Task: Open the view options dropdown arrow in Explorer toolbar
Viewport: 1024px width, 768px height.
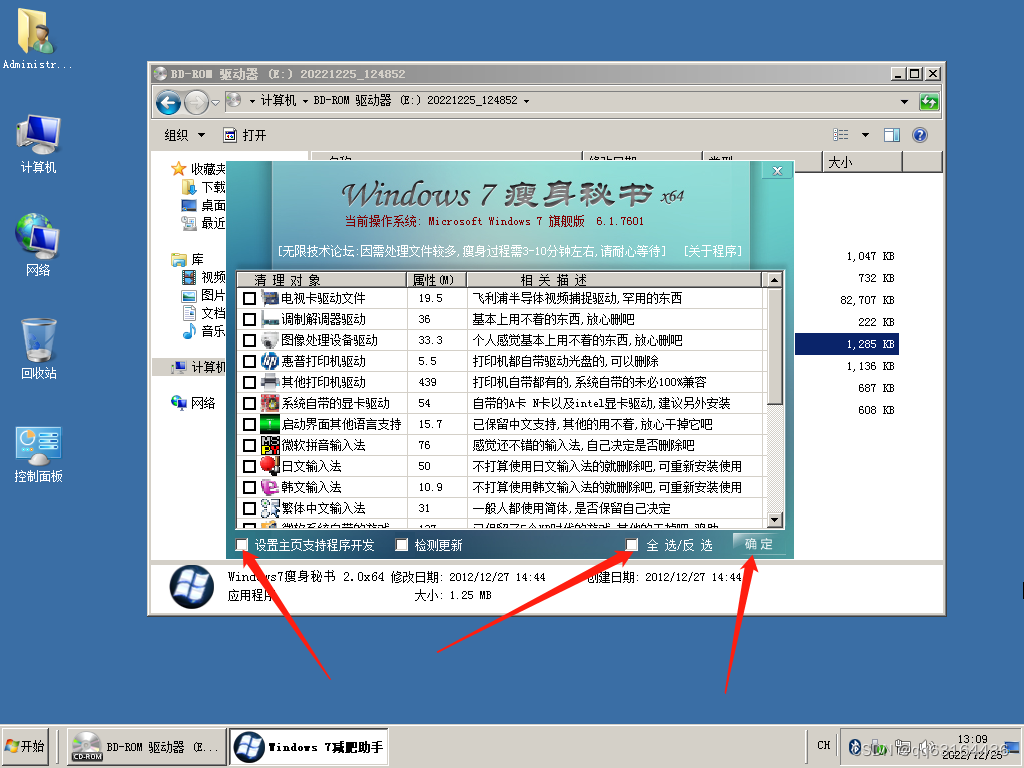Action: coord(865,135)
